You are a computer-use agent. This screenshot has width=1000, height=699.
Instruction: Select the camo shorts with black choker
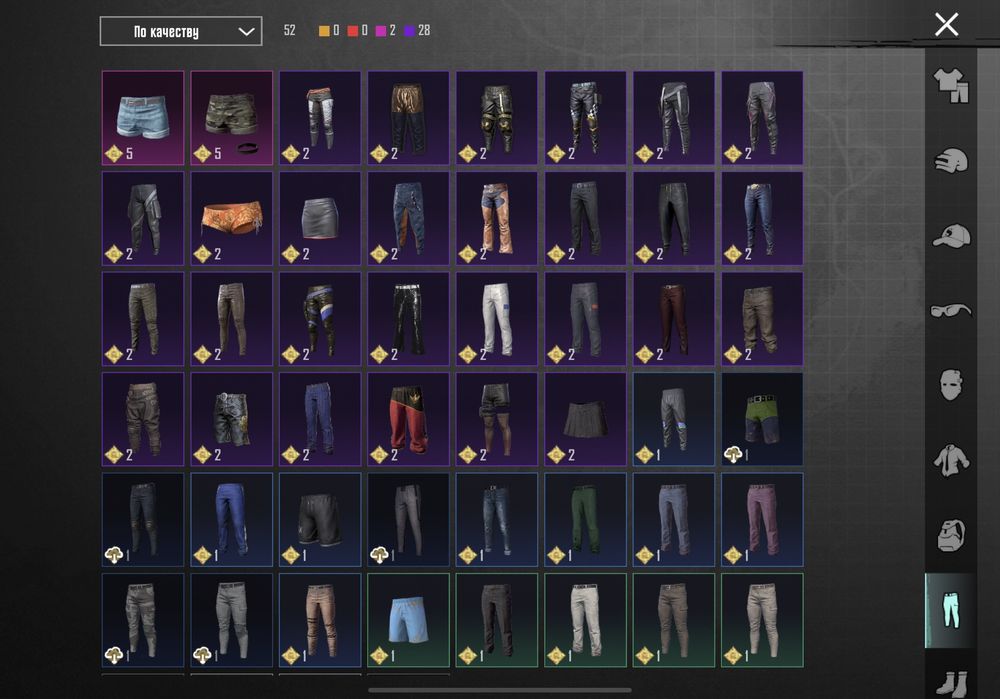tap(232, 118)
